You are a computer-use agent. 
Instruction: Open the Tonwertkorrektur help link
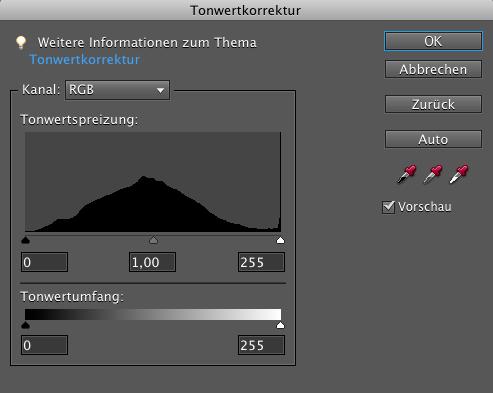pyautogui.click(x=85, y=59)
